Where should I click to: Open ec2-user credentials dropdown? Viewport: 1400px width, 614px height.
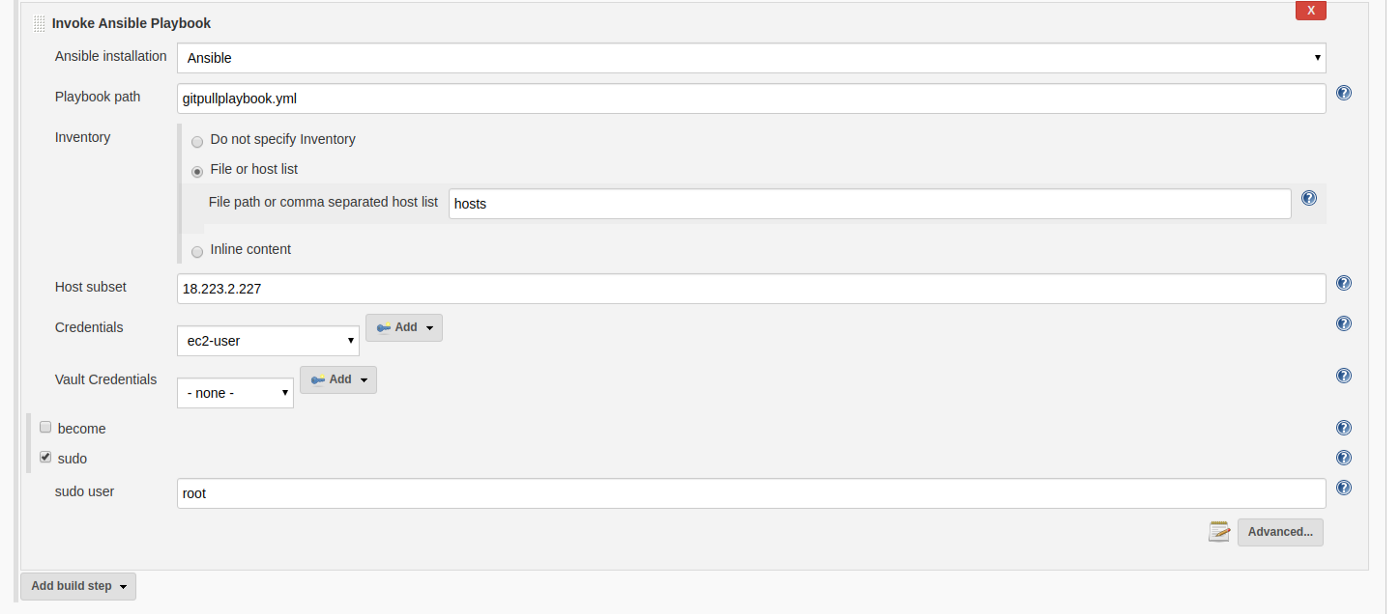click(268, 341)
